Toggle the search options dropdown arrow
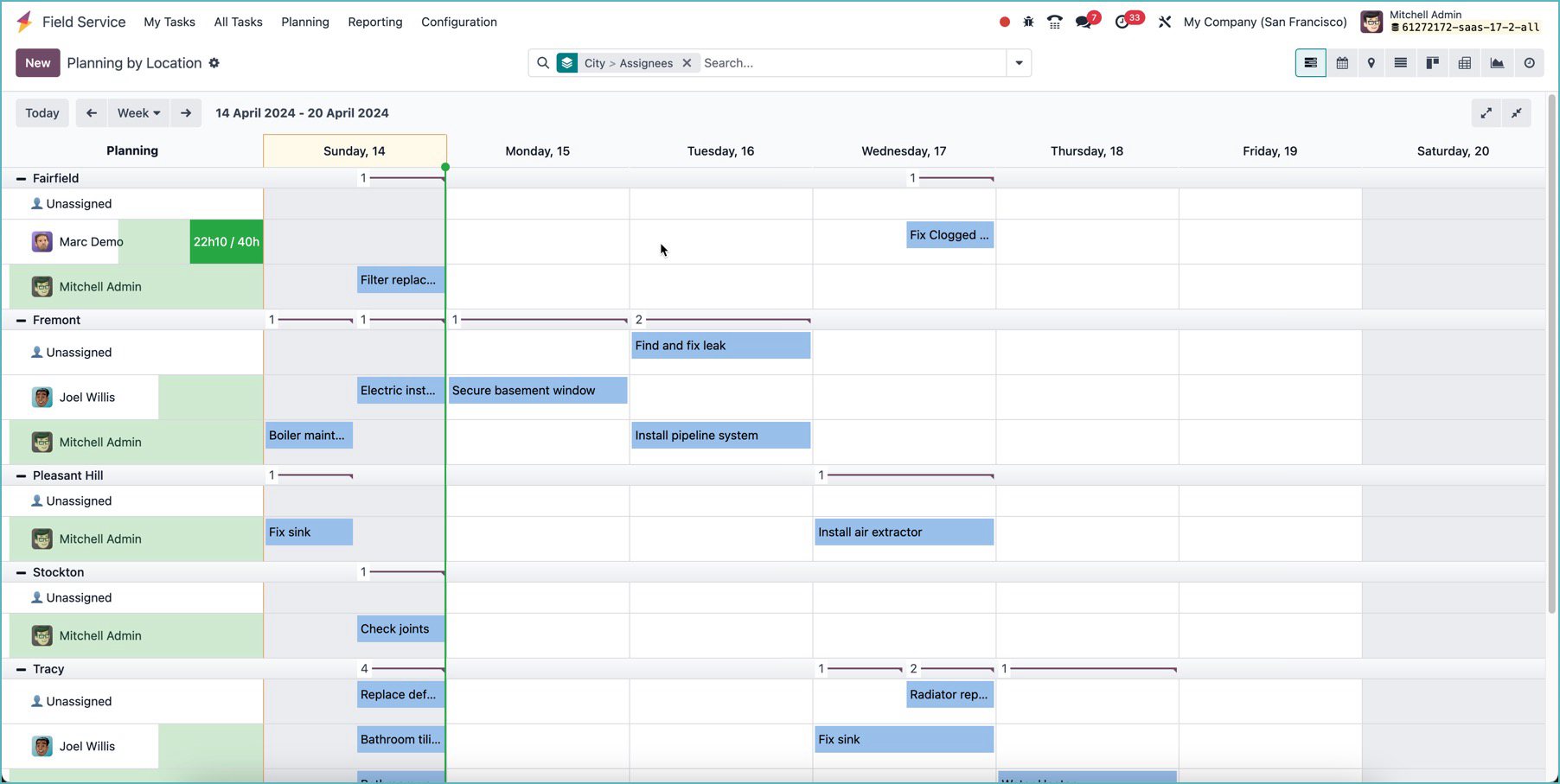The image size is (1560, 784). (1019, 63)
